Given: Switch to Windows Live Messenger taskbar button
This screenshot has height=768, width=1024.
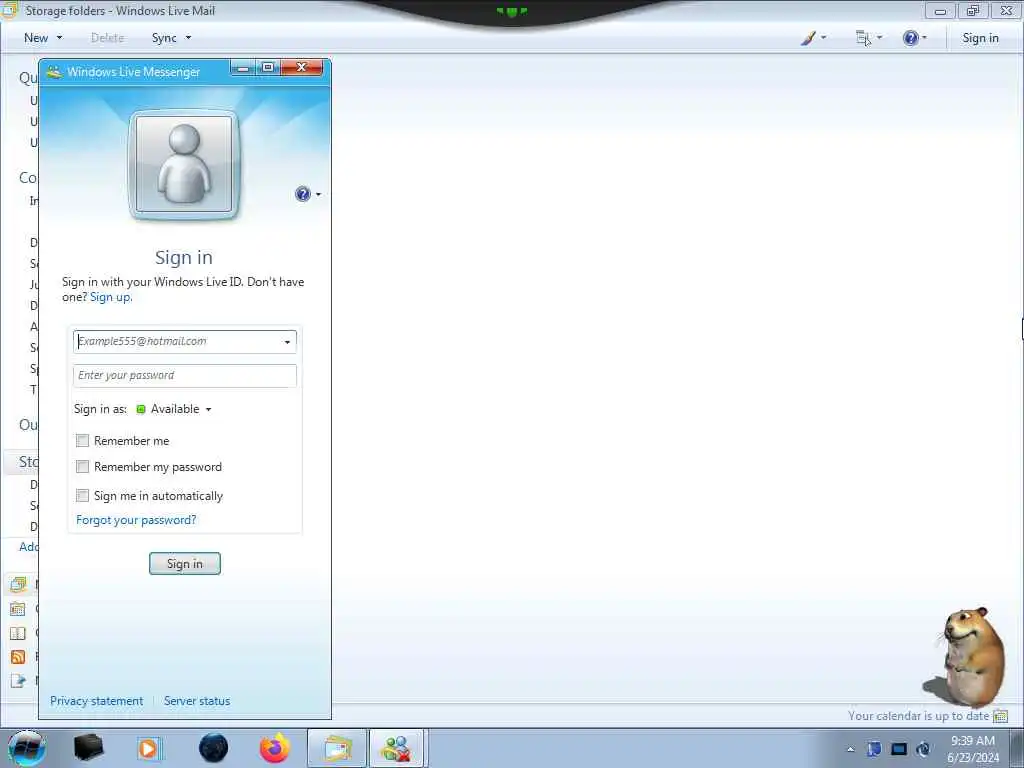Looking at the screenshot, I should coord(398,748).
